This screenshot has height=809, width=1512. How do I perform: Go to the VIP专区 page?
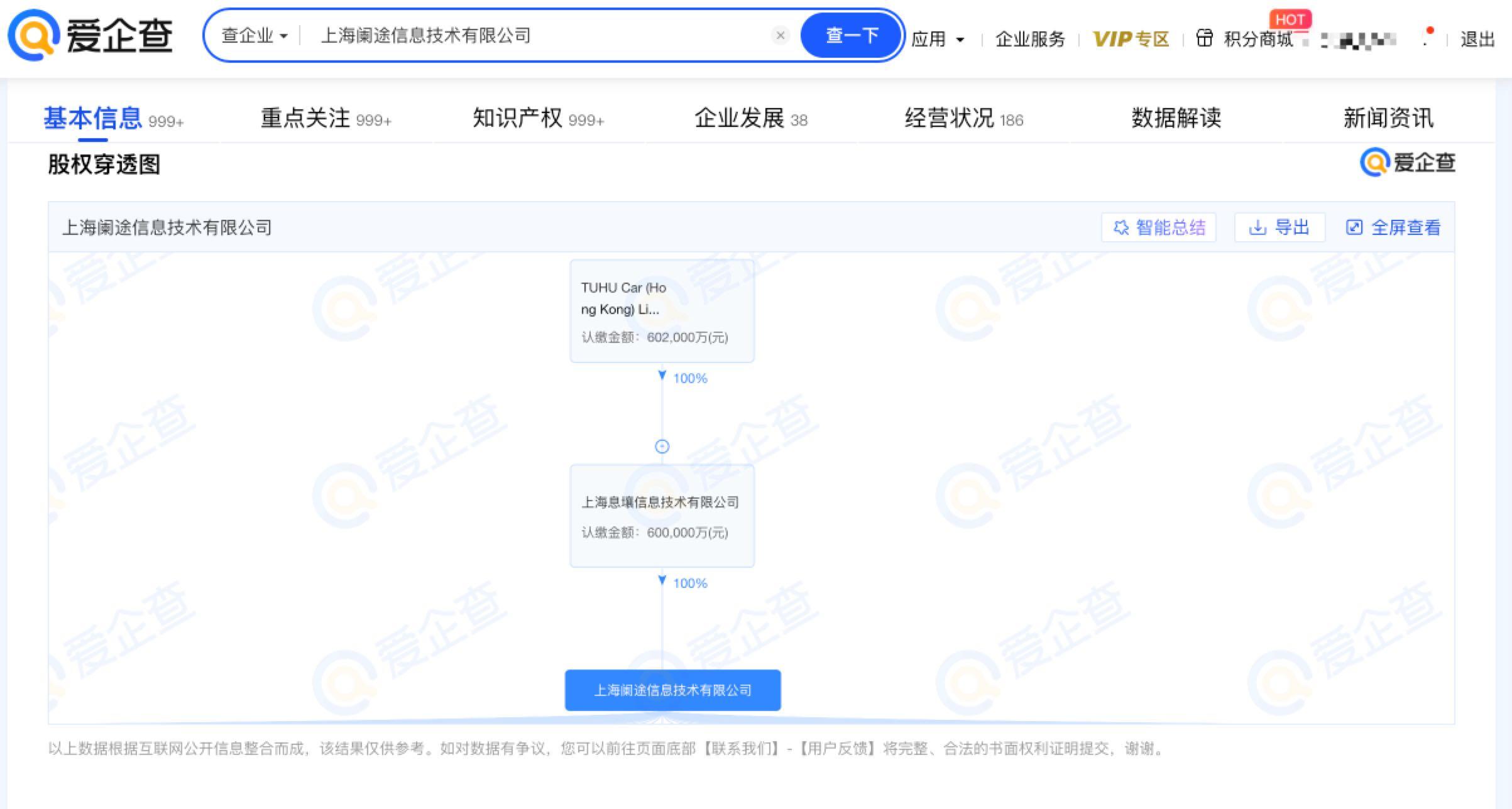click(1131, 39)
